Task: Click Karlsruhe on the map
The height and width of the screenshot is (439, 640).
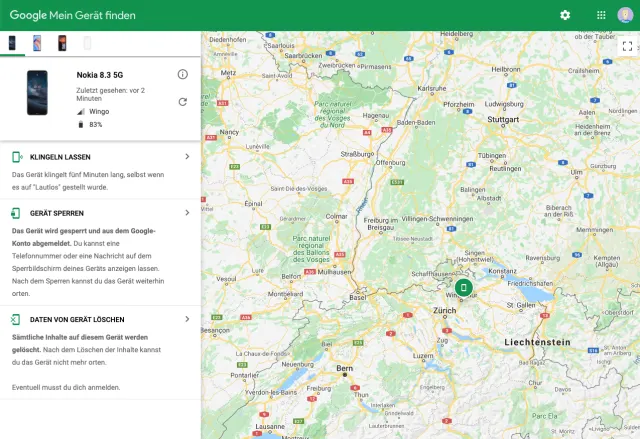Action: (x=432, y=89)
